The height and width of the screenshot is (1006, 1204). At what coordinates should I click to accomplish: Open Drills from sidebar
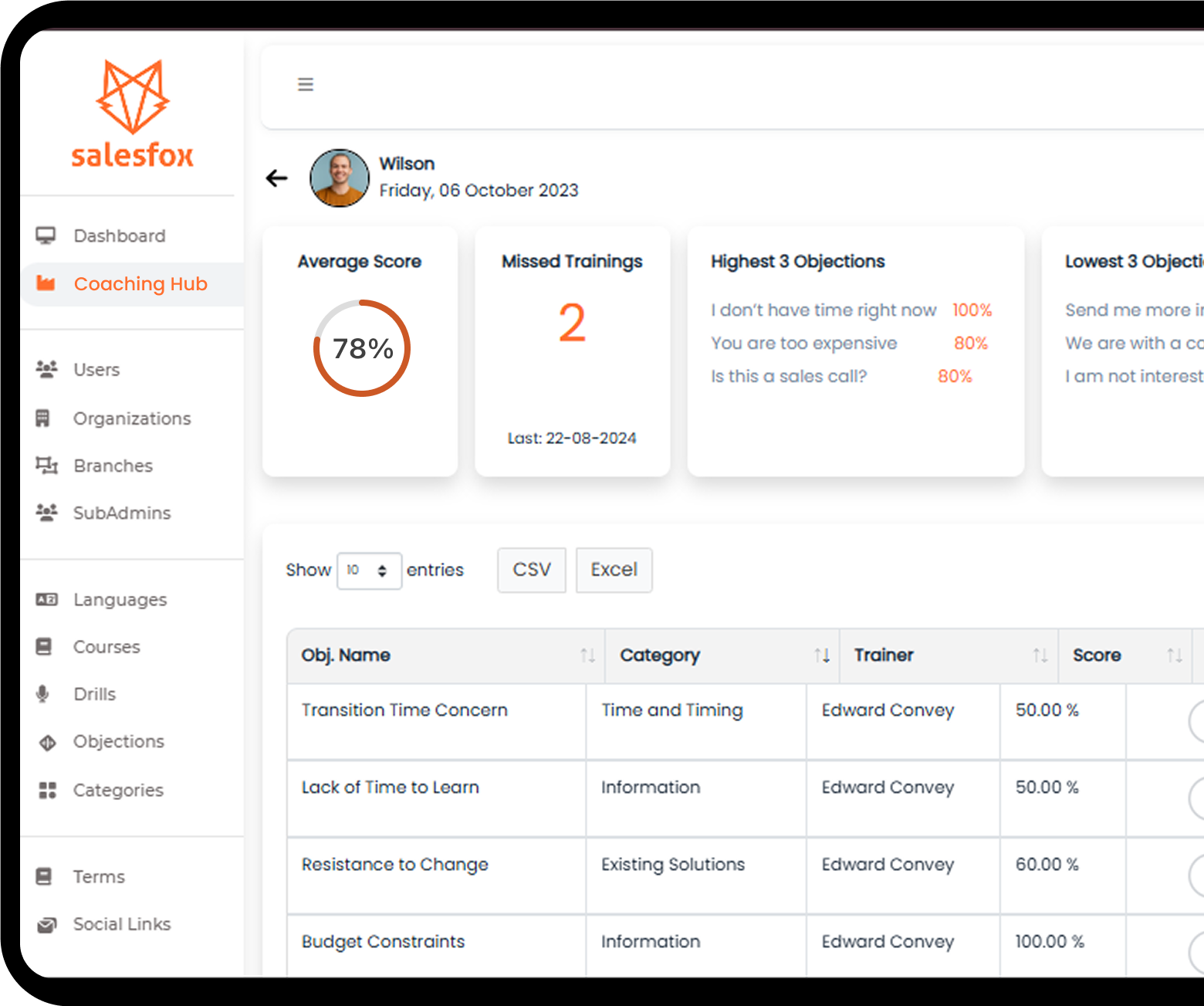[x=95, y=693]
